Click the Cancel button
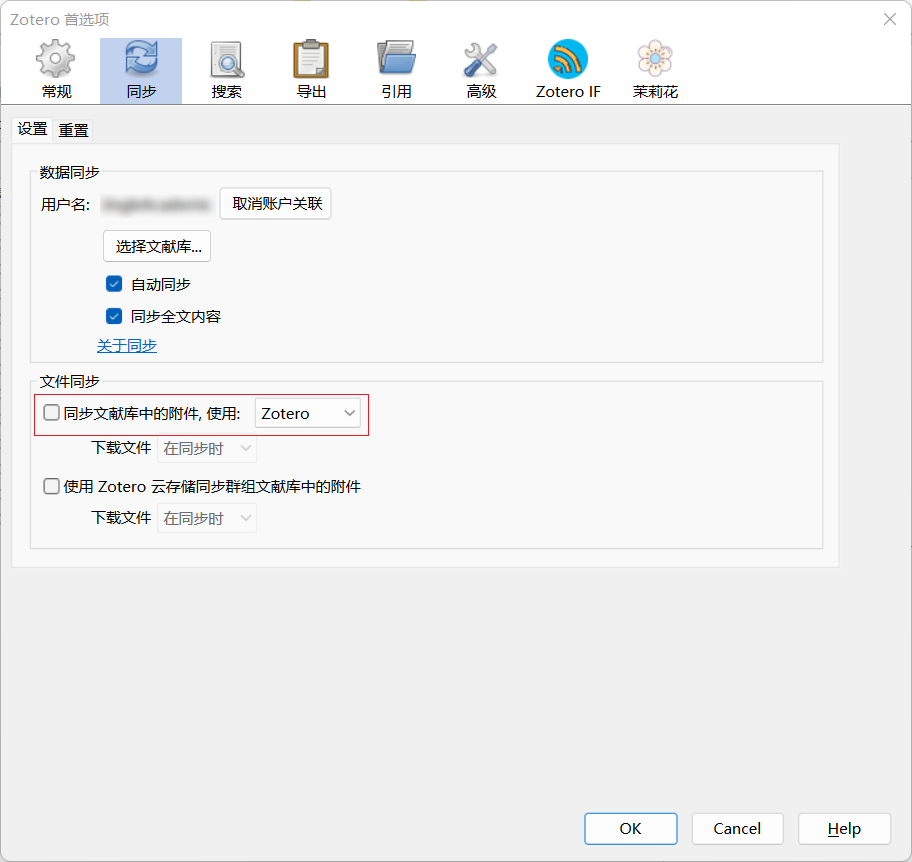 pyautogui.click(x=738, y=829)
